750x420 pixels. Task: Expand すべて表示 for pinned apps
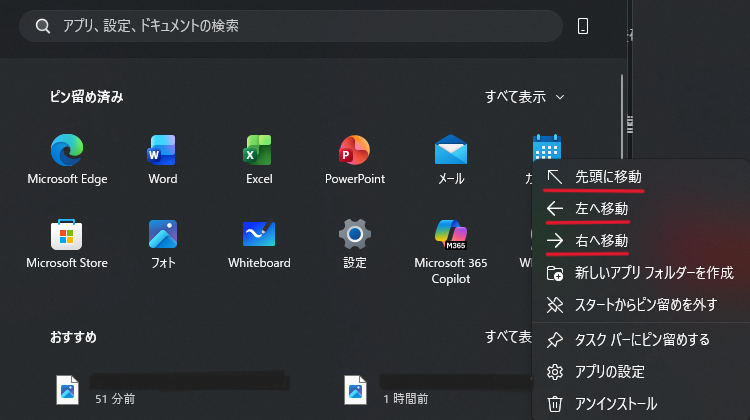pyautogui.click(x=525, y=97)
